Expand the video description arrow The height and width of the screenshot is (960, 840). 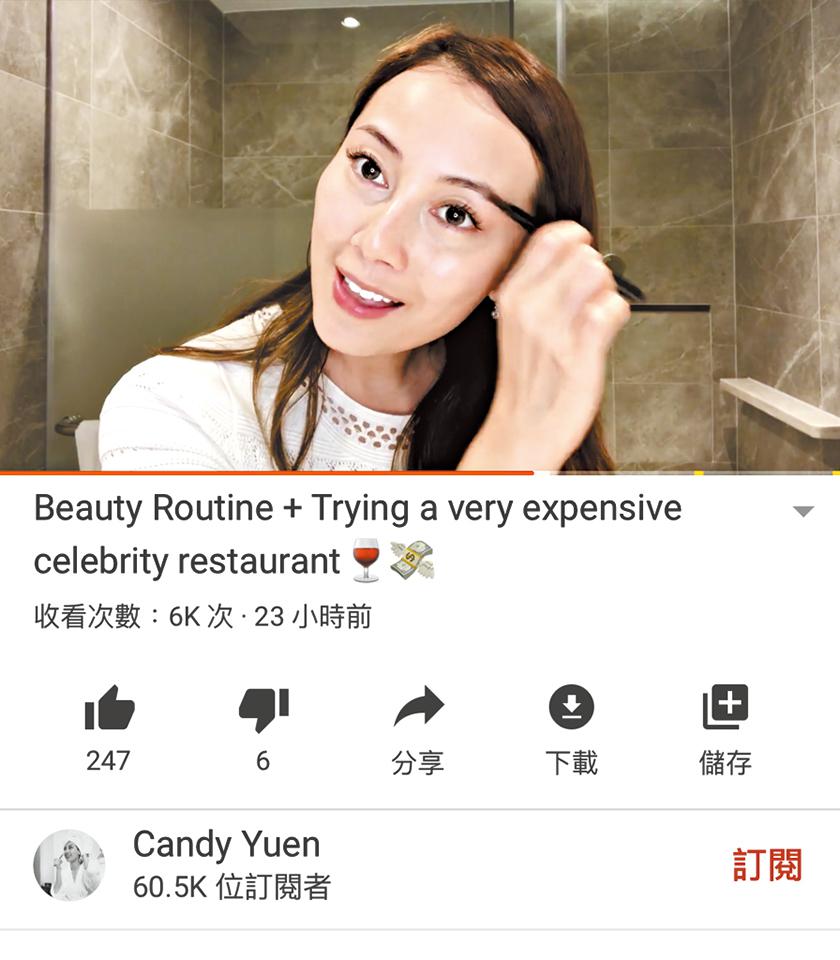pos(803,511)
